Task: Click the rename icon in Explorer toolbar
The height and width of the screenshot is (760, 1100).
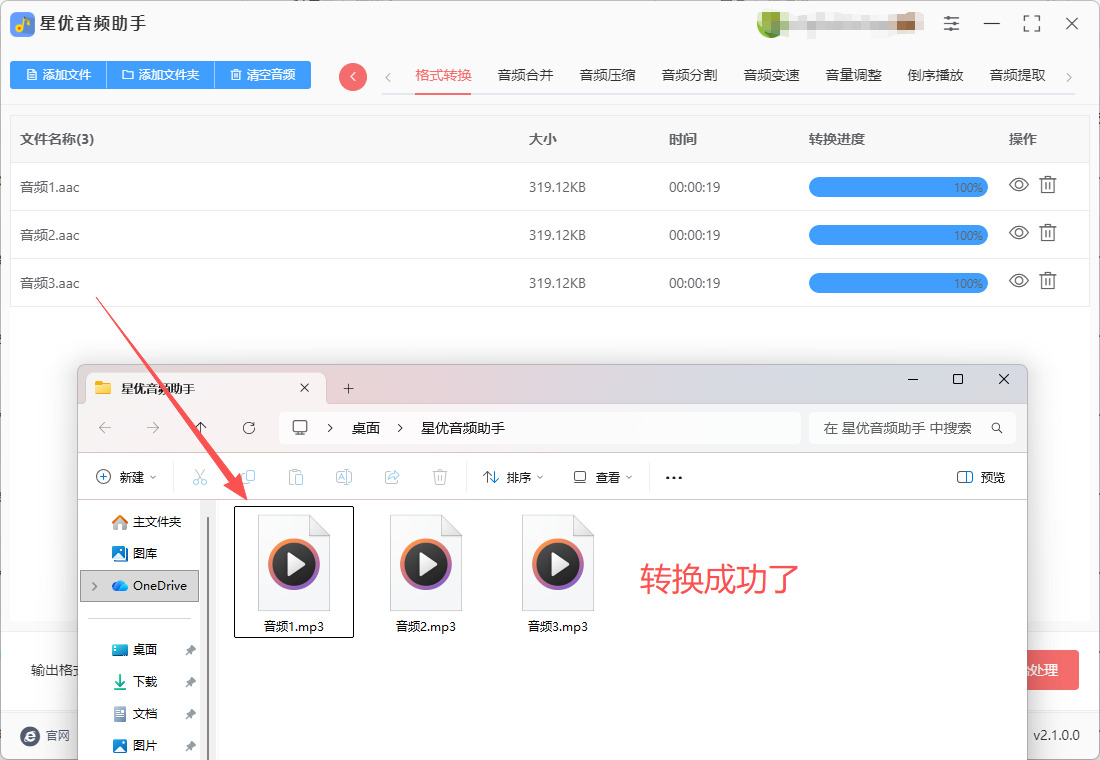Action: pyautogui.click(x=344, y=477)
